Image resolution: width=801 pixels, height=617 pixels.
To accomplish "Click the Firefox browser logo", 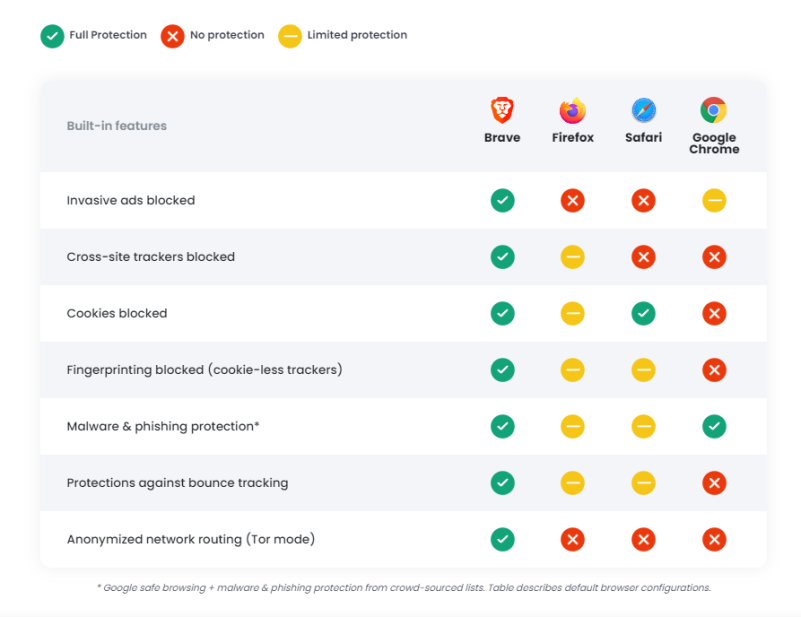I will (573, 110).
